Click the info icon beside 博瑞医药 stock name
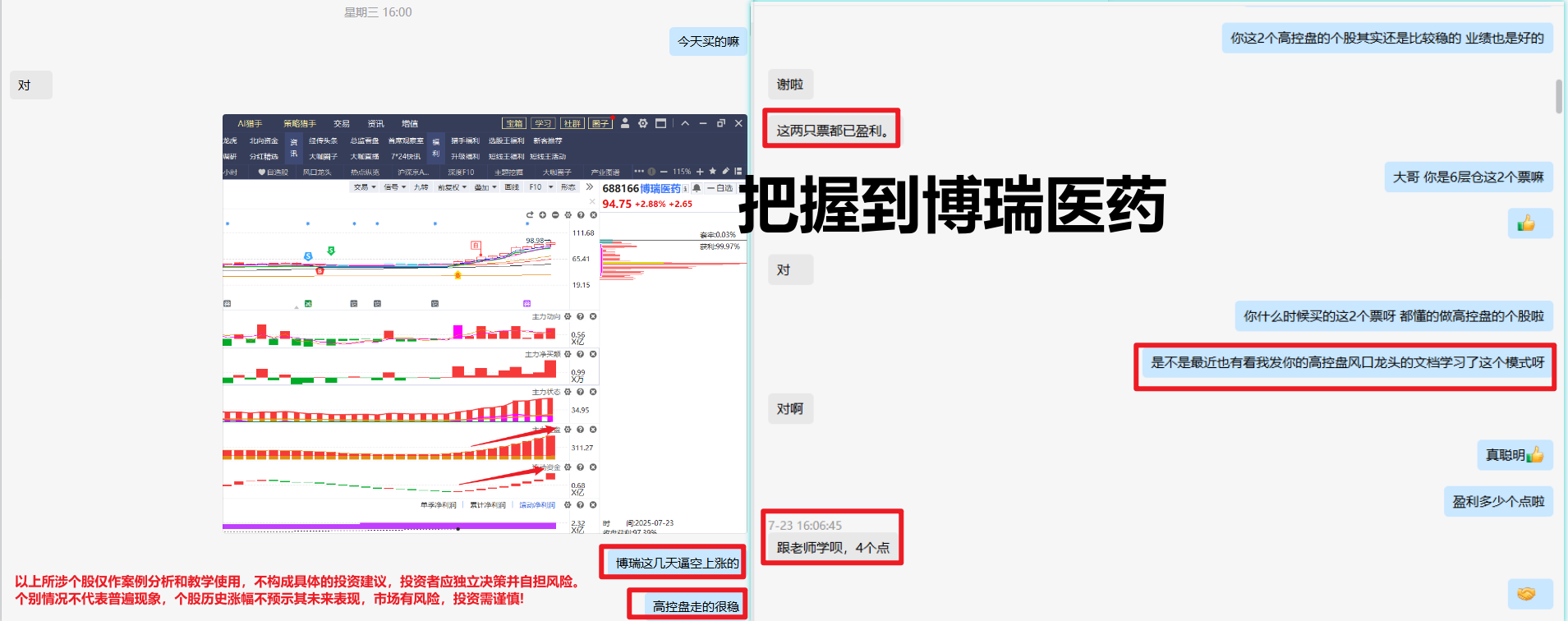The width and height of the screenshot is (1568, 621). (685, 188)
